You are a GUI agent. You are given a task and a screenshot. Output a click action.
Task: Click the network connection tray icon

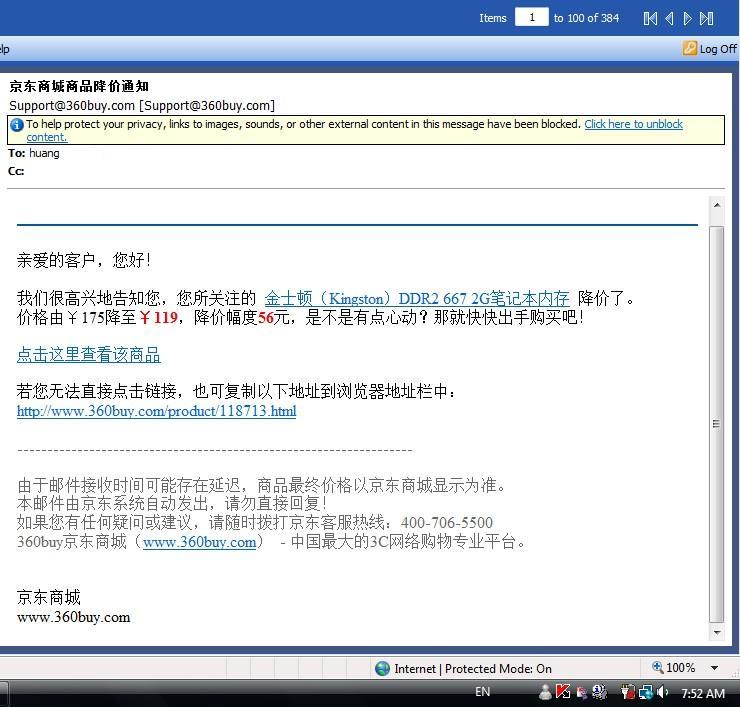pyautogui.click(x=646, y=692)
